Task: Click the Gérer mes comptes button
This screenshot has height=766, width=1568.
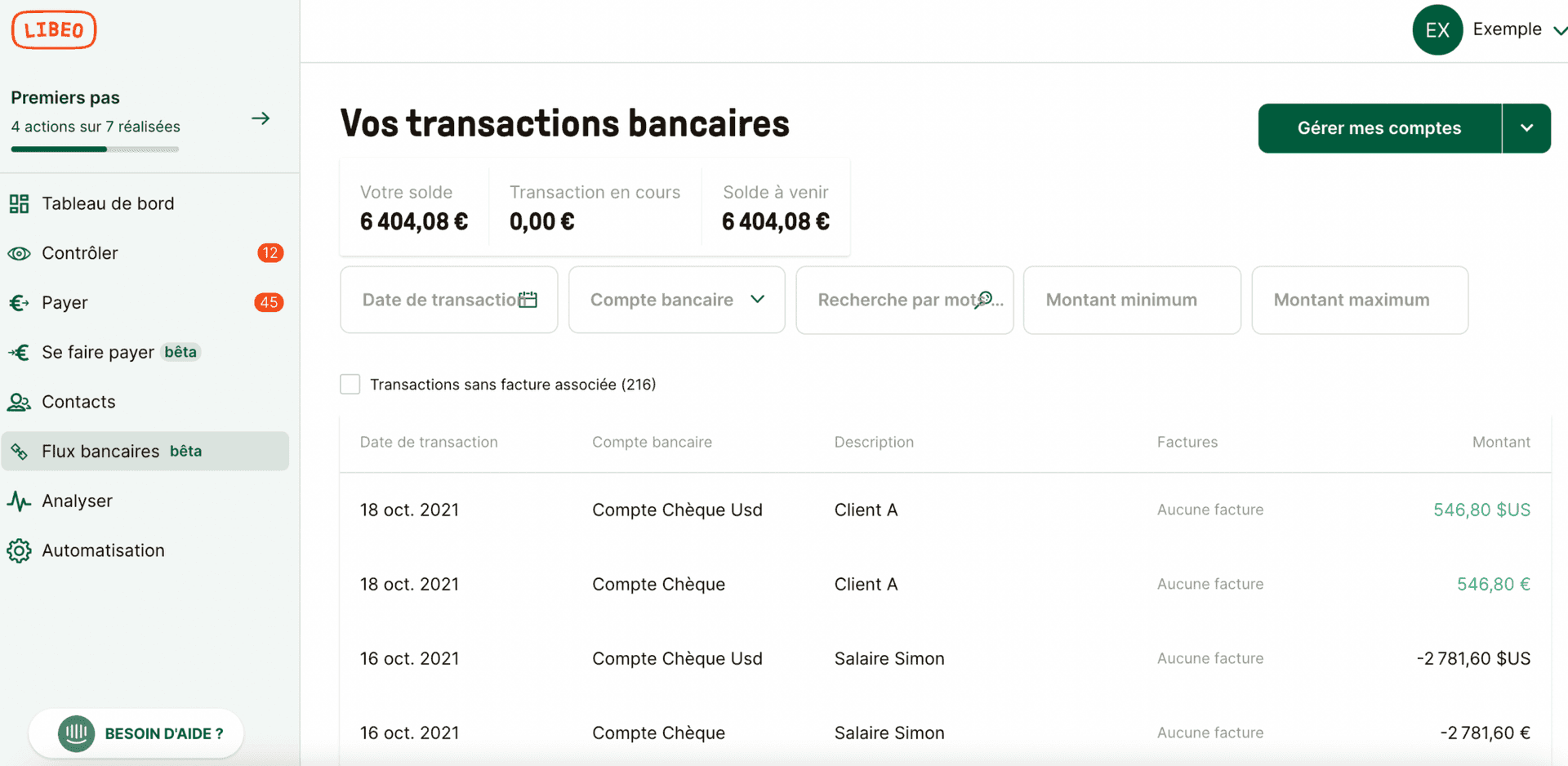Action: (1379, 128)
